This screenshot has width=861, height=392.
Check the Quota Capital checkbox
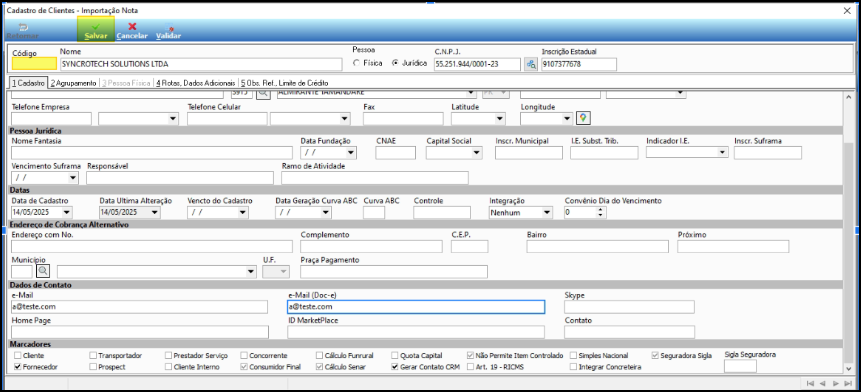(x=395, y=356)
